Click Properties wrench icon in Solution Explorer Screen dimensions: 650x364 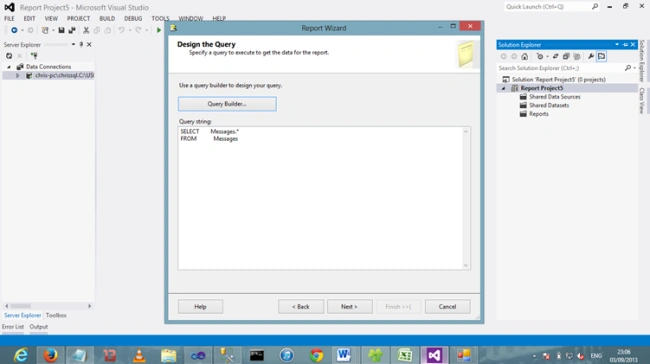coord(591,56)
